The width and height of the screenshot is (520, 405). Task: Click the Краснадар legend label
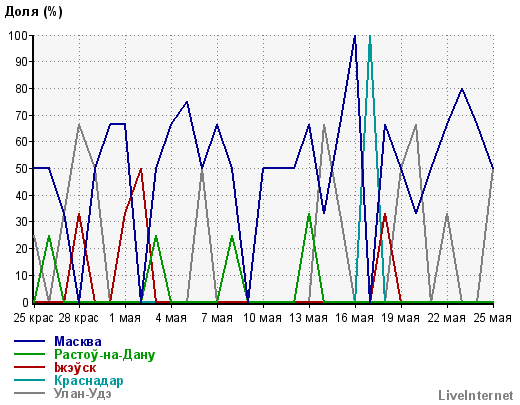click(89, 381)
